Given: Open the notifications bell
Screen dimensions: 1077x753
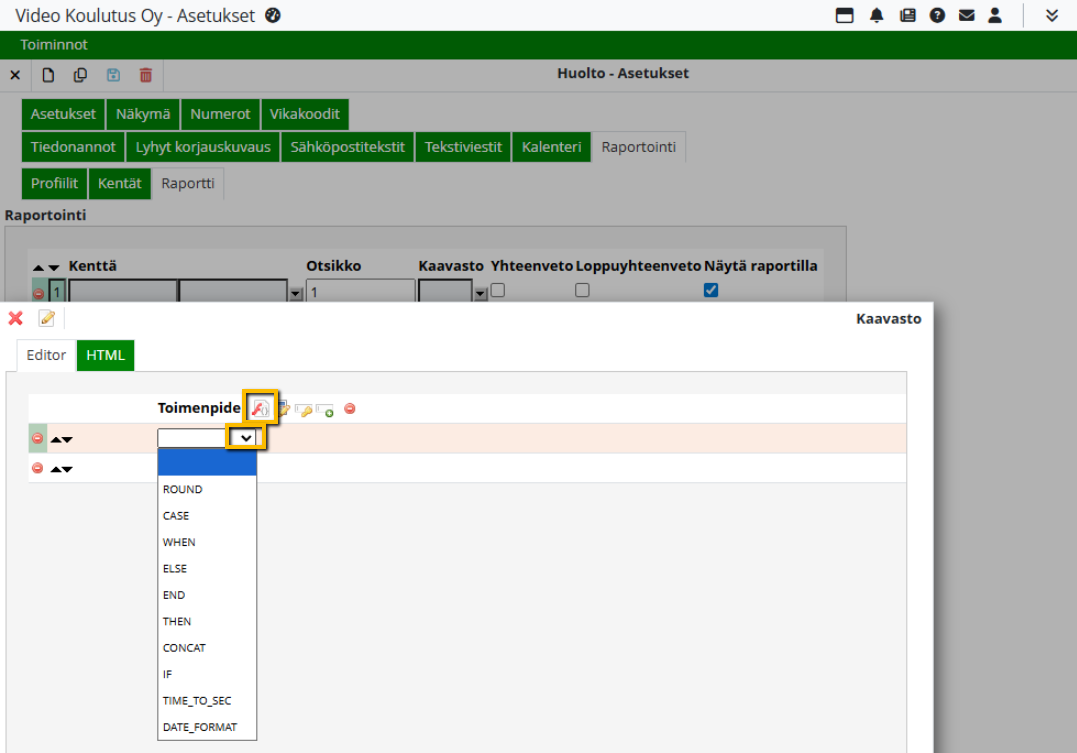Looking at the screenshot, I should (x=877, y=15).
